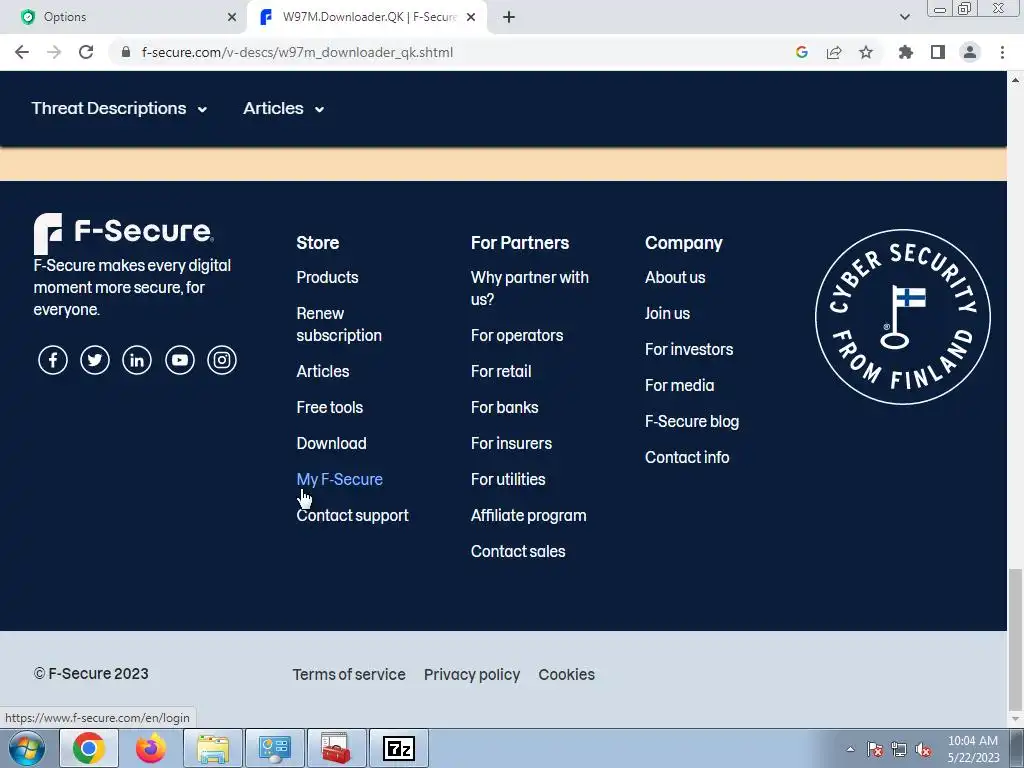The image size is (1024, 768).
Task: Open the Windows Start button
Action: pyautogui.click(x=27, y=748)
